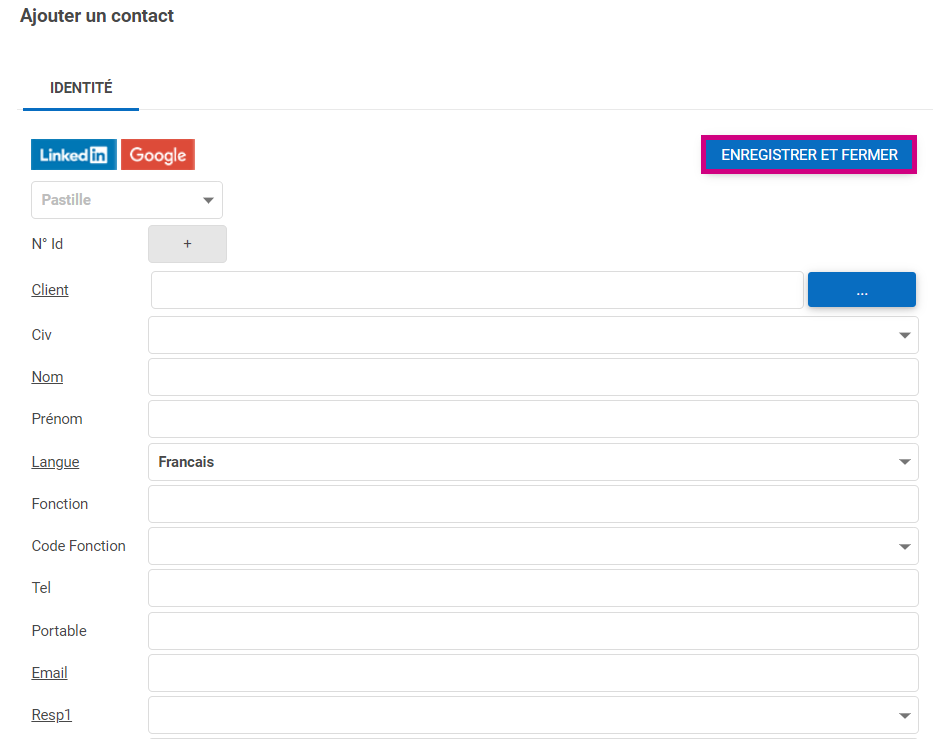Viewport: 933px width, 741px height.
Task: Click the Google import icon
Action: [158, 155]
